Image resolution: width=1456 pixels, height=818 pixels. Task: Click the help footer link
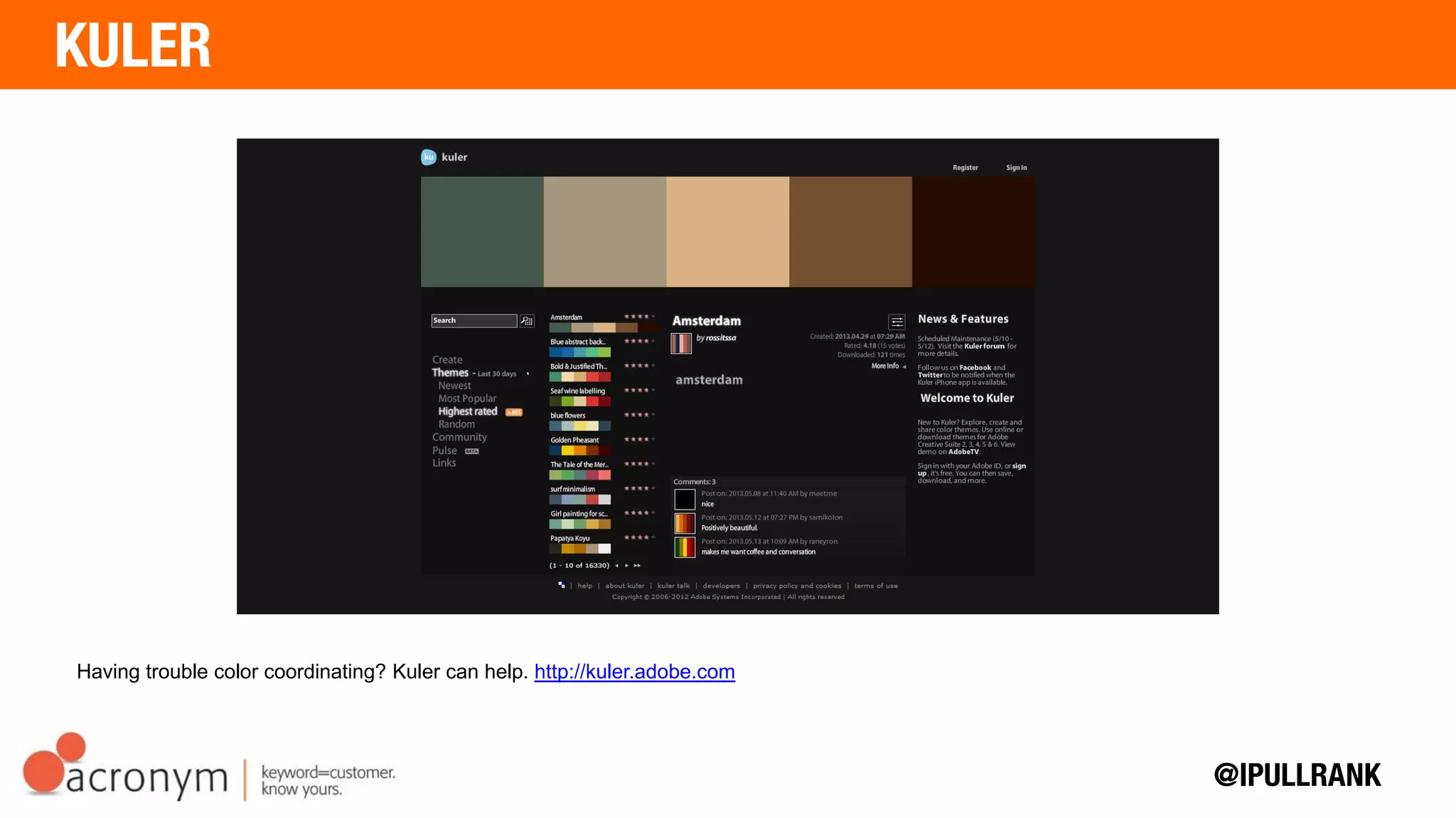point(584,586)
